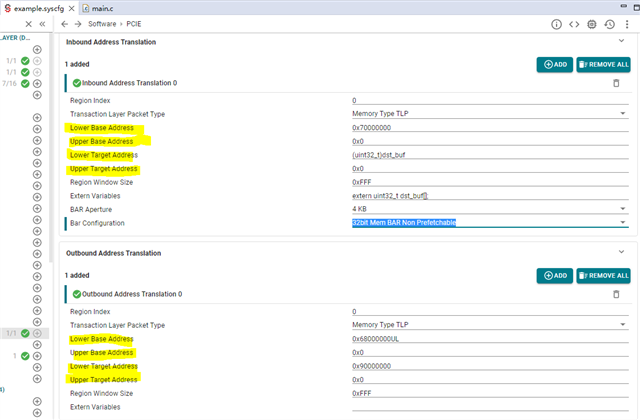The width and height of the screenshot is (640, 420).
Task: Open the info icon in top toolbar
Action: coord(558,23)
